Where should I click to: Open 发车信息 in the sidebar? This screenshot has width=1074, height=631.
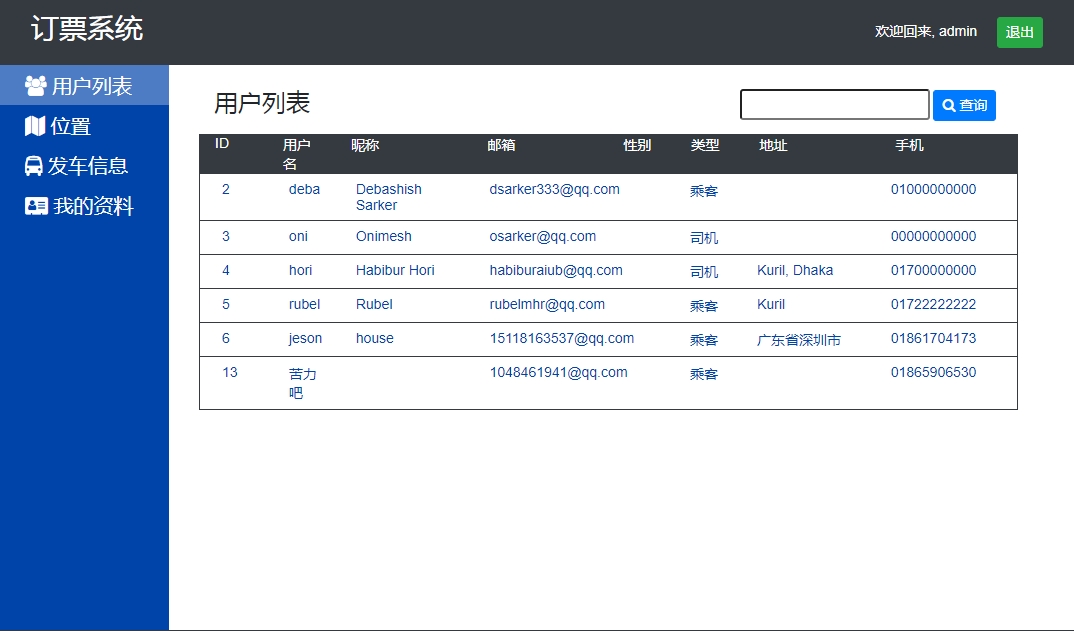tap(89, 166)
